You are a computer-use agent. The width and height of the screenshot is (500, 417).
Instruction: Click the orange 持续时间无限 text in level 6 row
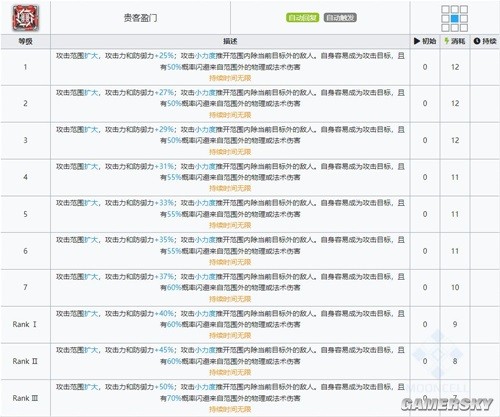coord(230,262)
